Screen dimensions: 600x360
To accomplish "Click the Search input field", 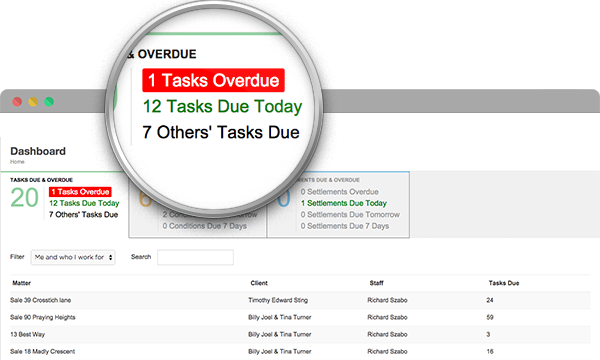I will coord(195,257).
